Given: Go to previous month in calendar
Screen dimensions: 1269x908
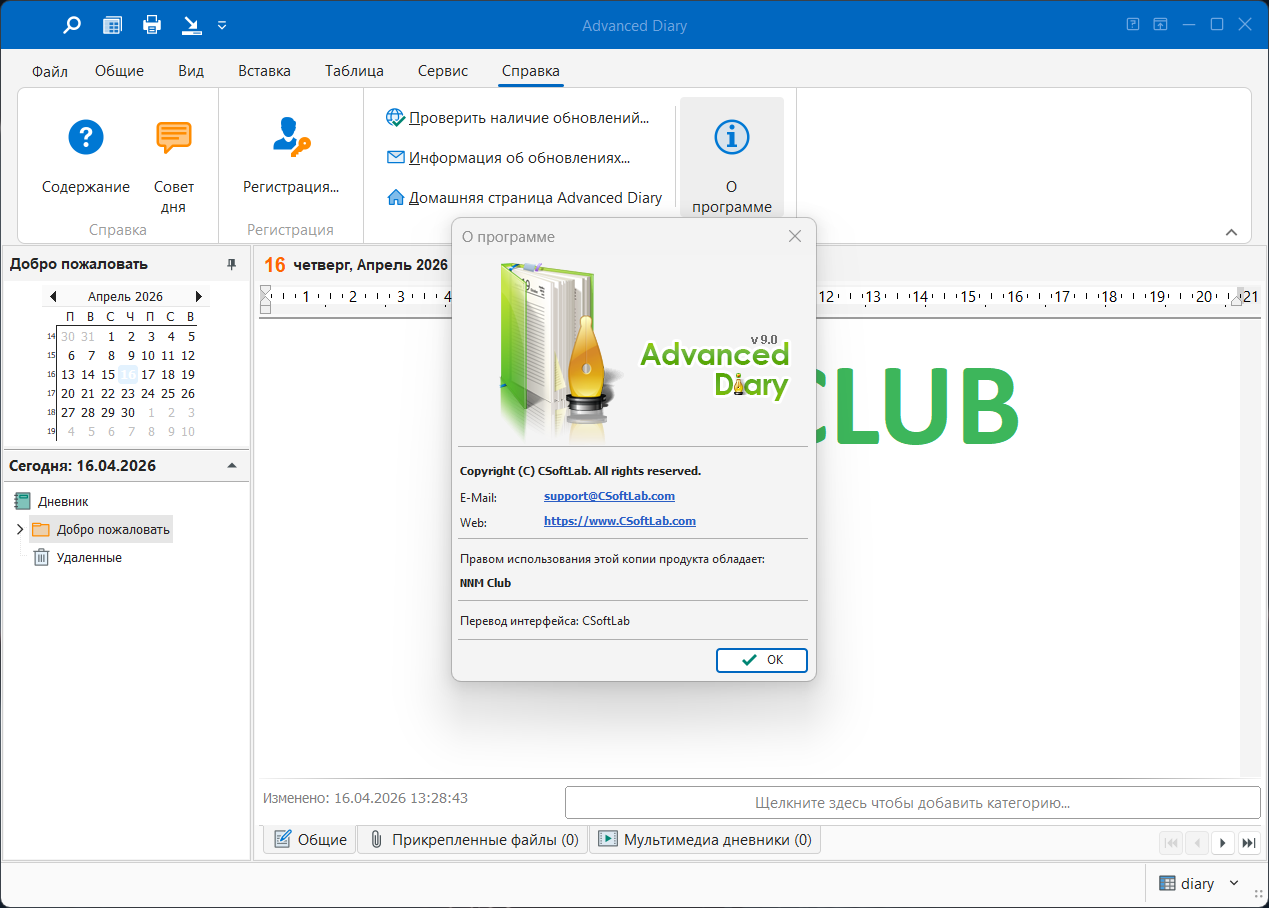Looking at the screenshot, I should tap(53, 297).
